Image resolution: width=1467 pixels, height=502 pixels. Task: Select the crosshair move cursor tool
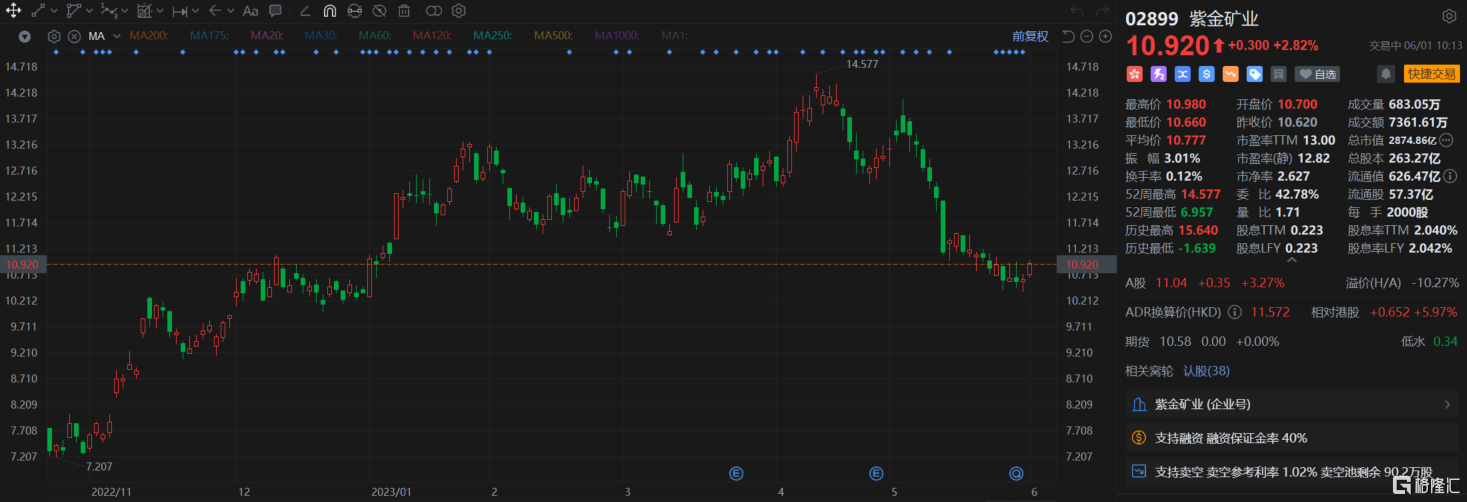point(14,11)
